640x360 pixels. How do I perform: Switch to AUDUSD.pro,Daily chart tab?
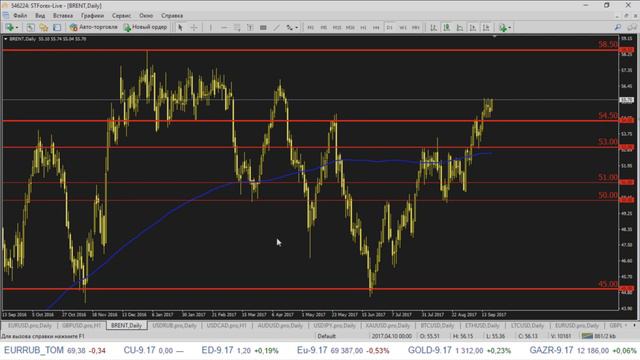tap(280, 325)
